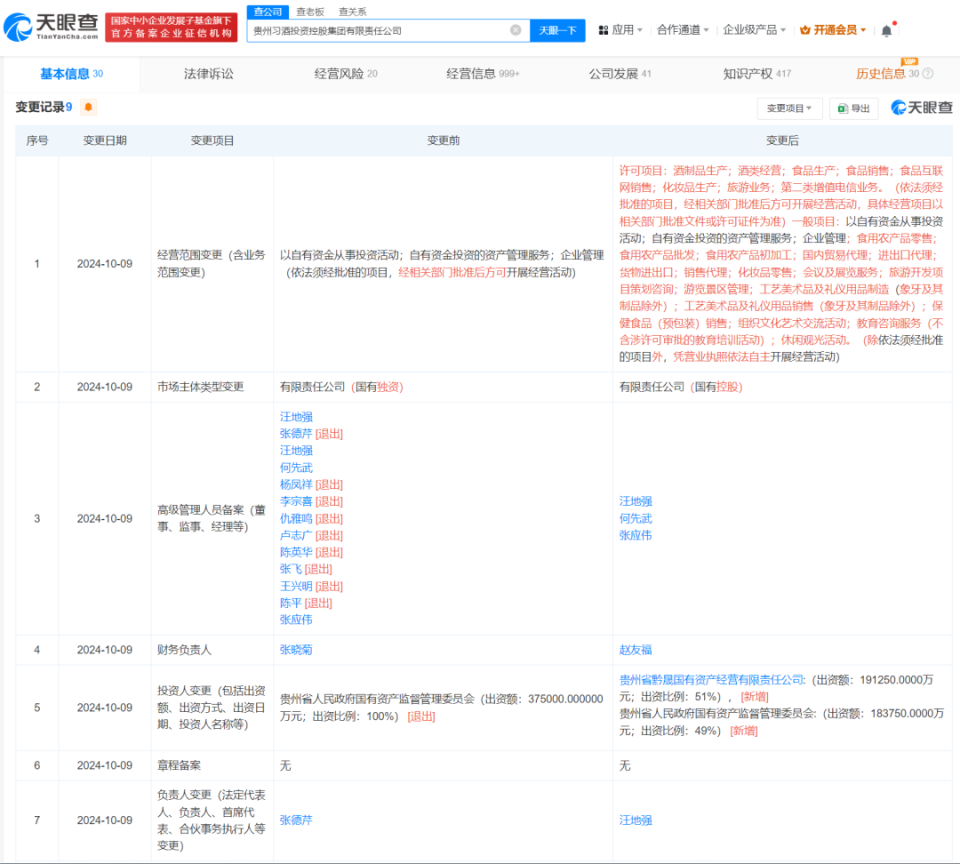This screenshot has width=960, height=864.
Task: Open 李宗喜 link in the 变更前 list
Action: click(296, 501)
